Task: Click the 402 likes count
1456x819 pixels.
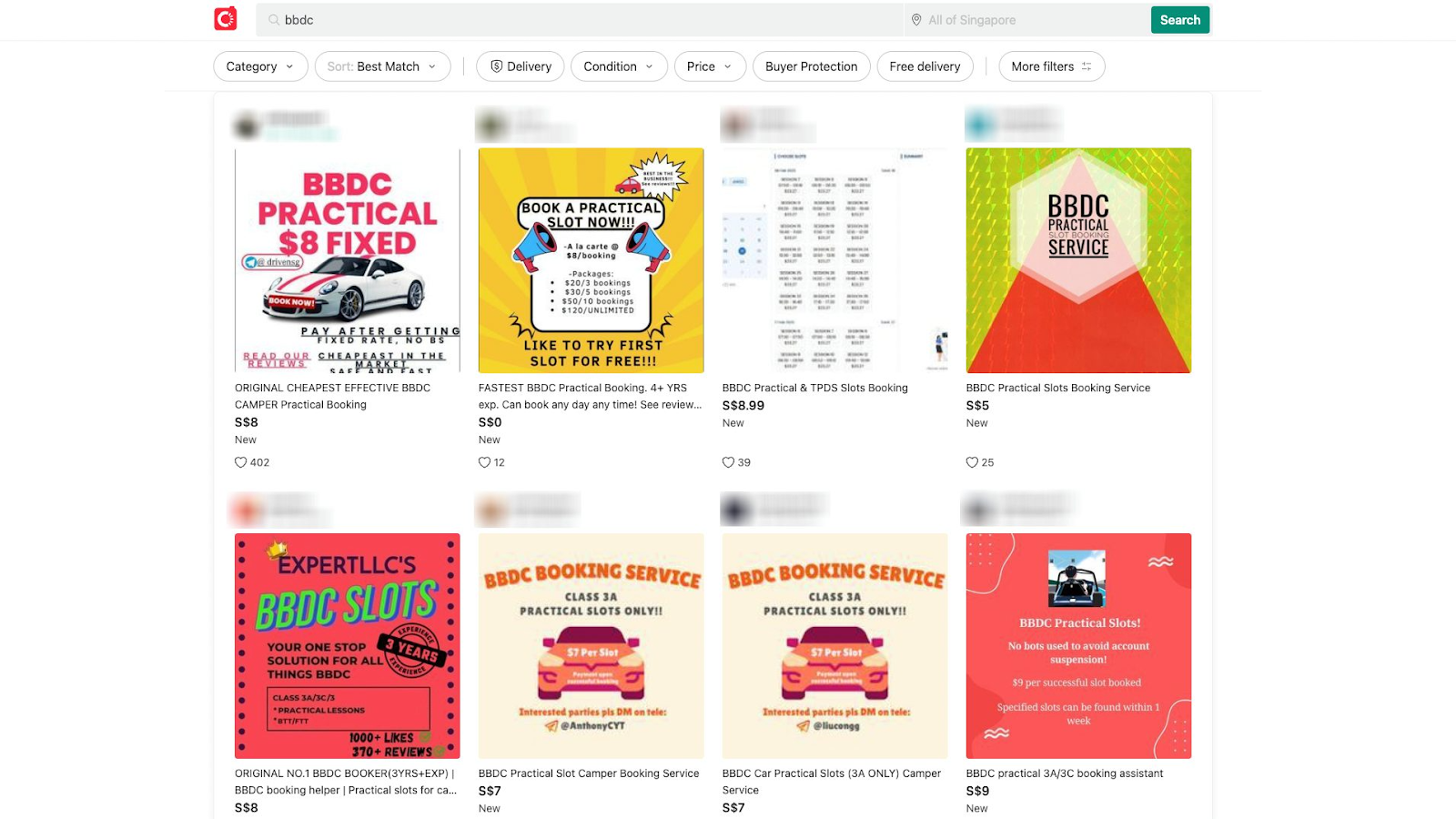Action: tap(259, 462)
